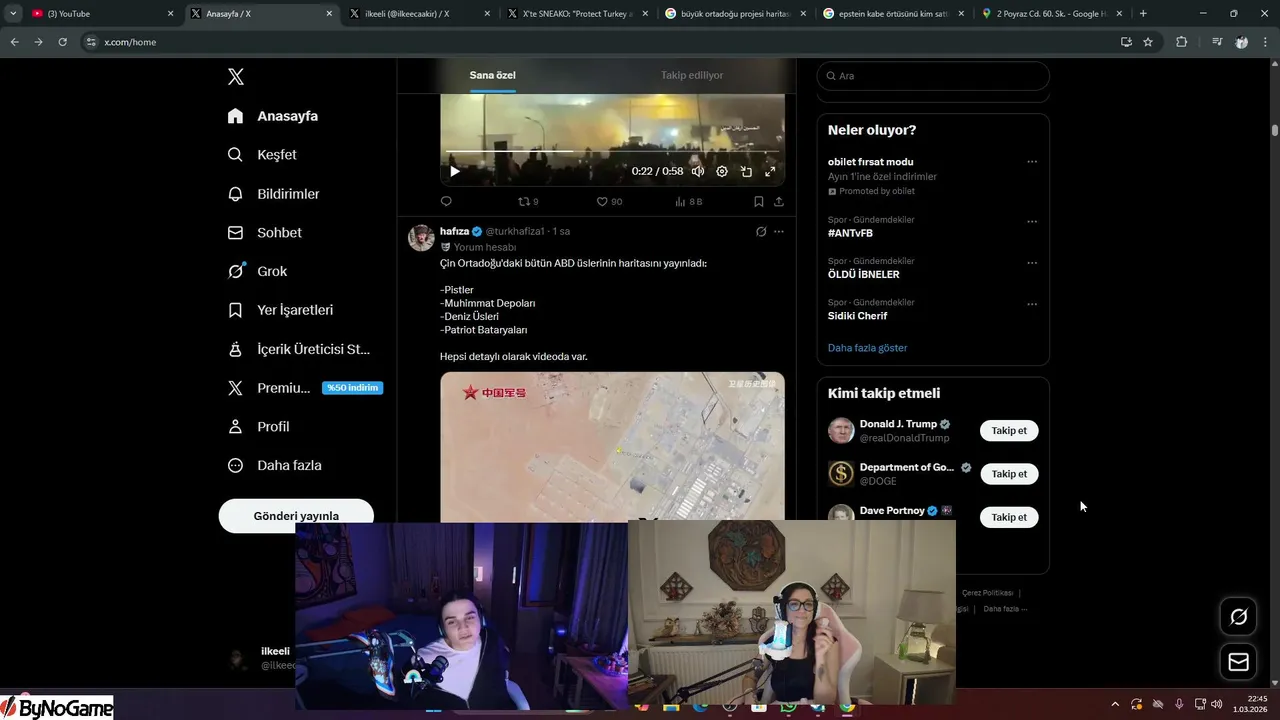The height and width of the screenshot is (720, 1280).
Task: Open Bildirimler notifications
Action: 273,194
